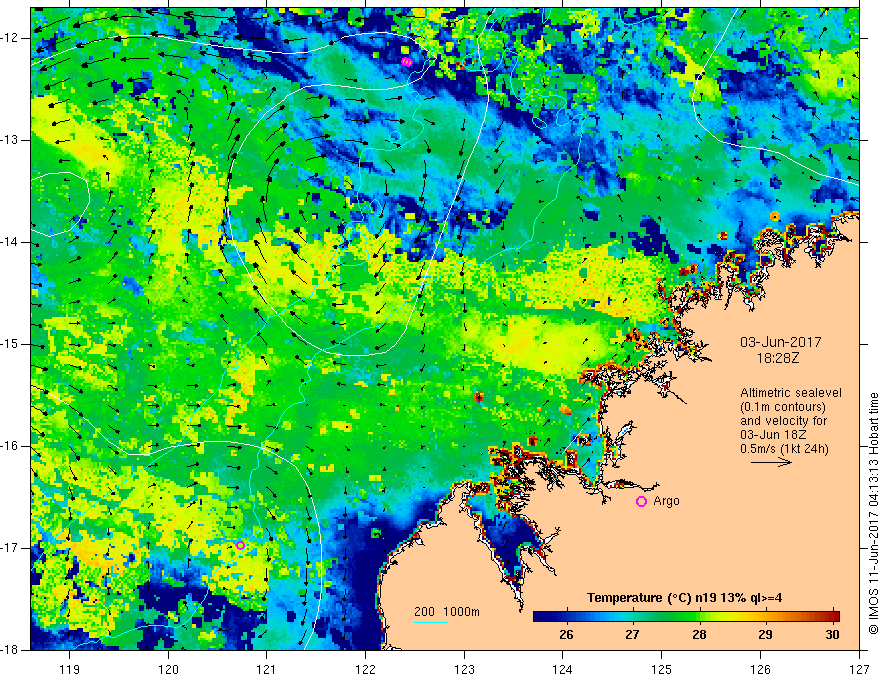Click colorbar tick label 30

point(832,635)
